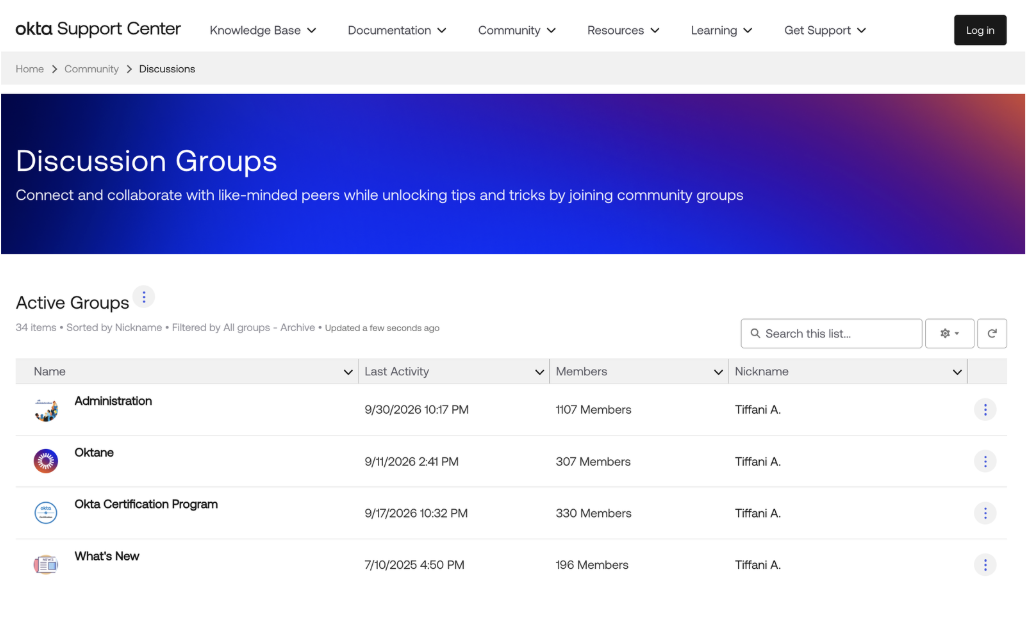1034x644 pixels.
Task: Open row actions menu for Oktane
Action: 985,461
